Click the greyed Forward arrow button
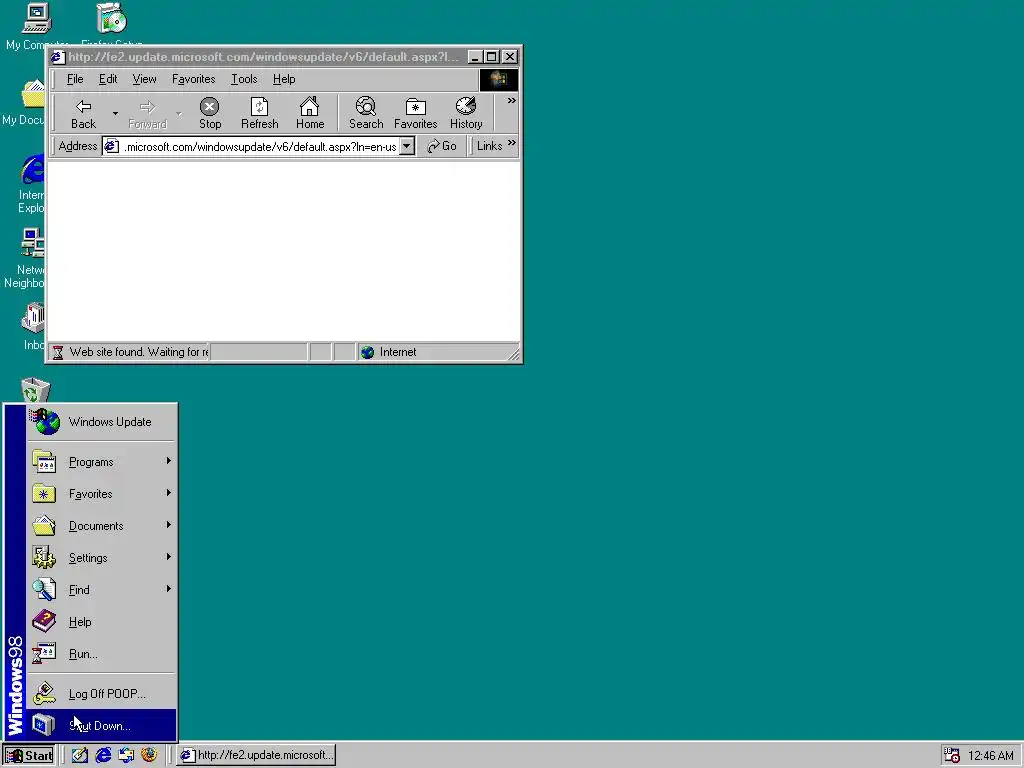Viewport: 1024px width, 768px height. (x=148, y=114)
